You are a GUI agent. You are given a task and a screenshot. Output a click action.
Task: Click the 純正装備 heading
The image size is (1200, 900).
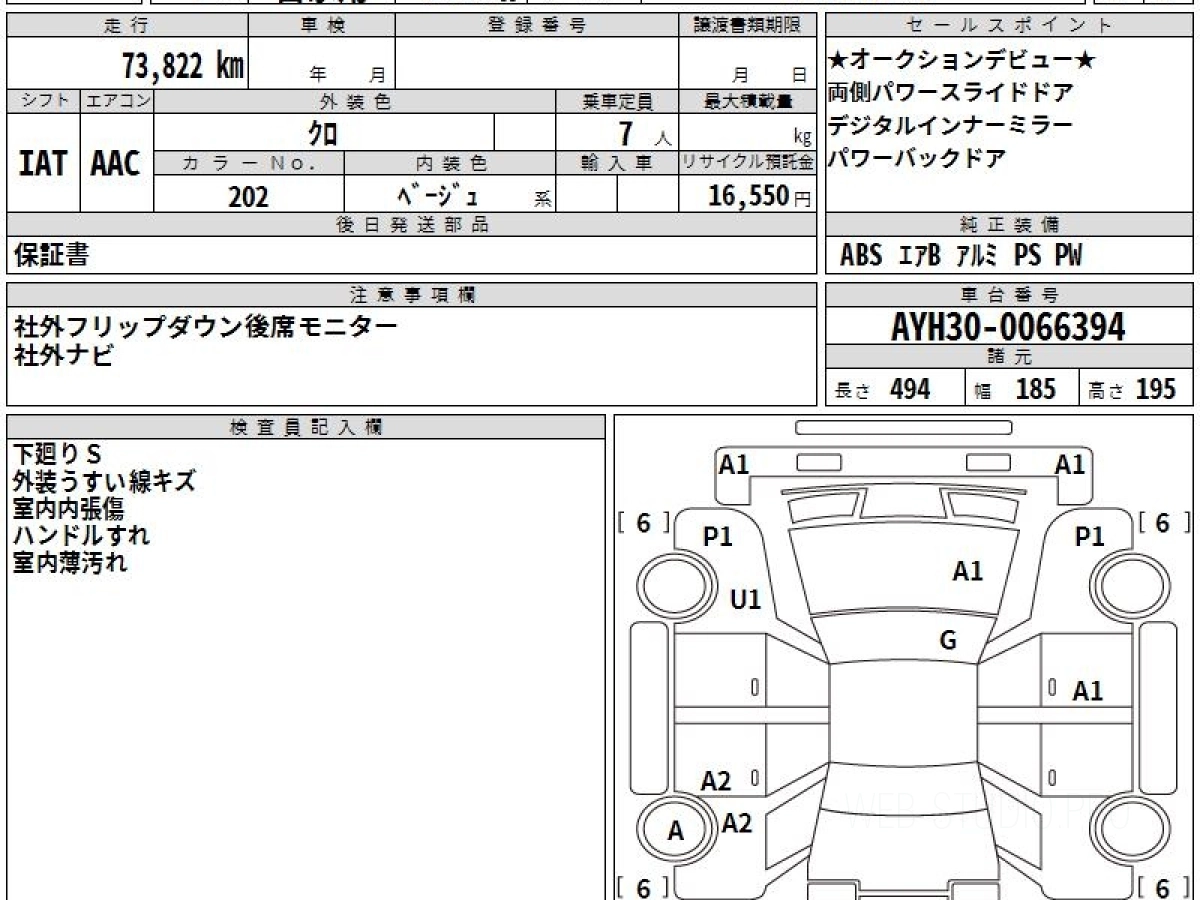click(1009, 225)
